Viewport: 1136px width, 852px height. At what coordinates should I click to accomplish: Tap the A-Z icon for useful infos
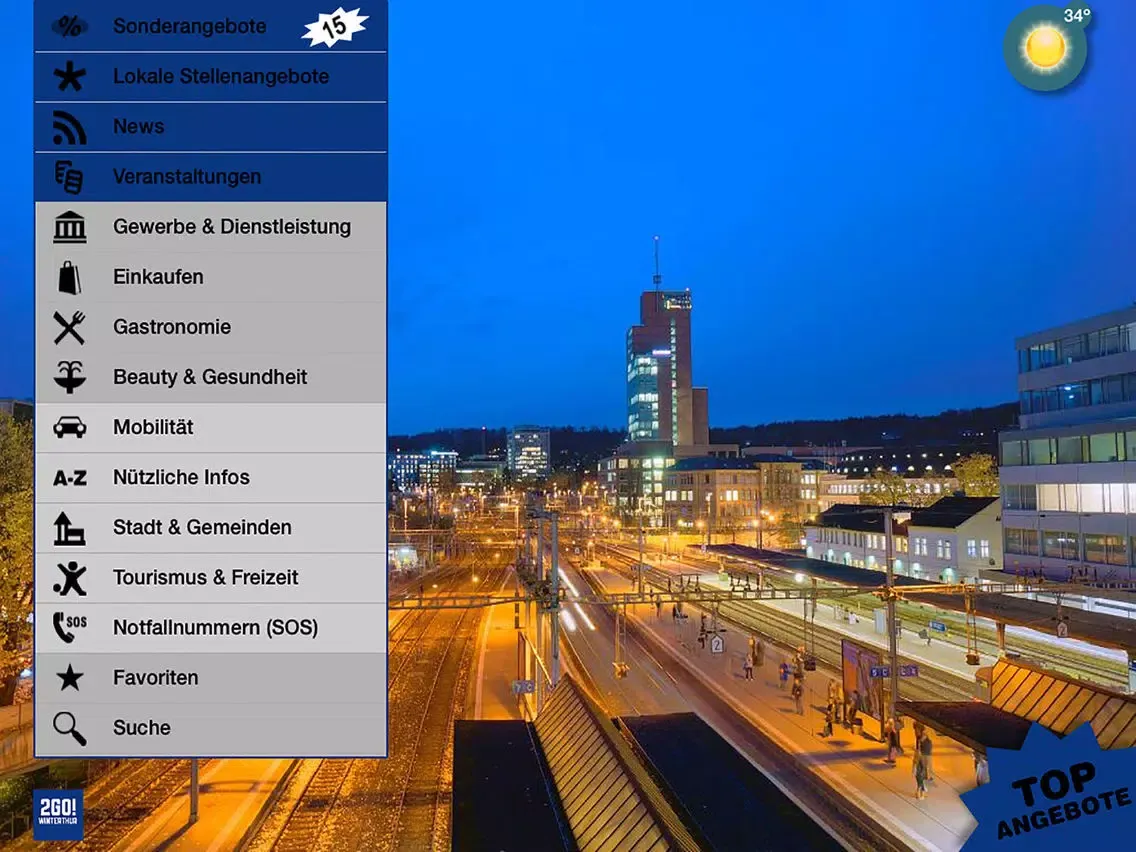(x=70, y=478)
